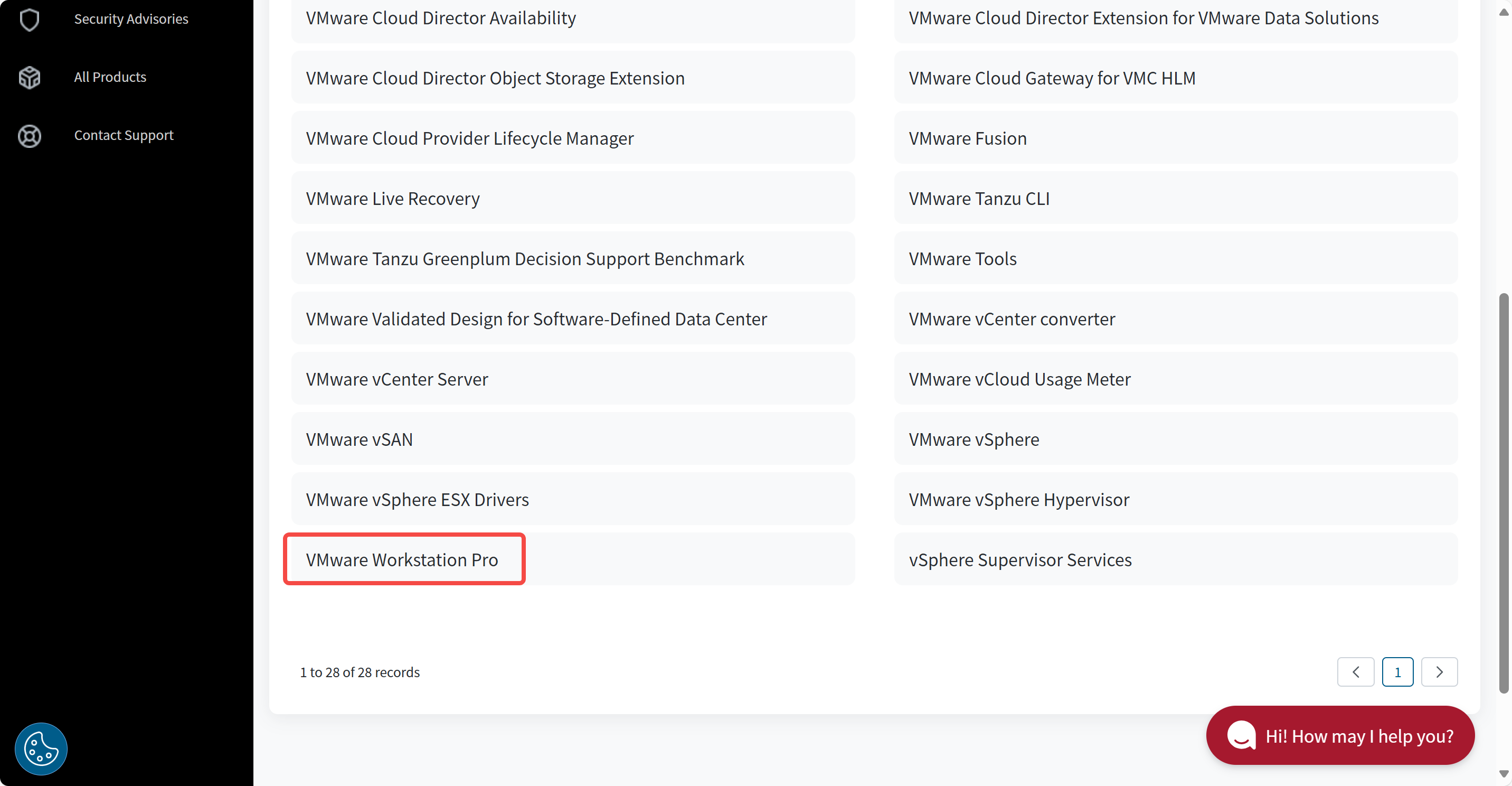Click the All Products cube icon
This screenshot has height=786, width=1512.
click(x=30, y=77)
